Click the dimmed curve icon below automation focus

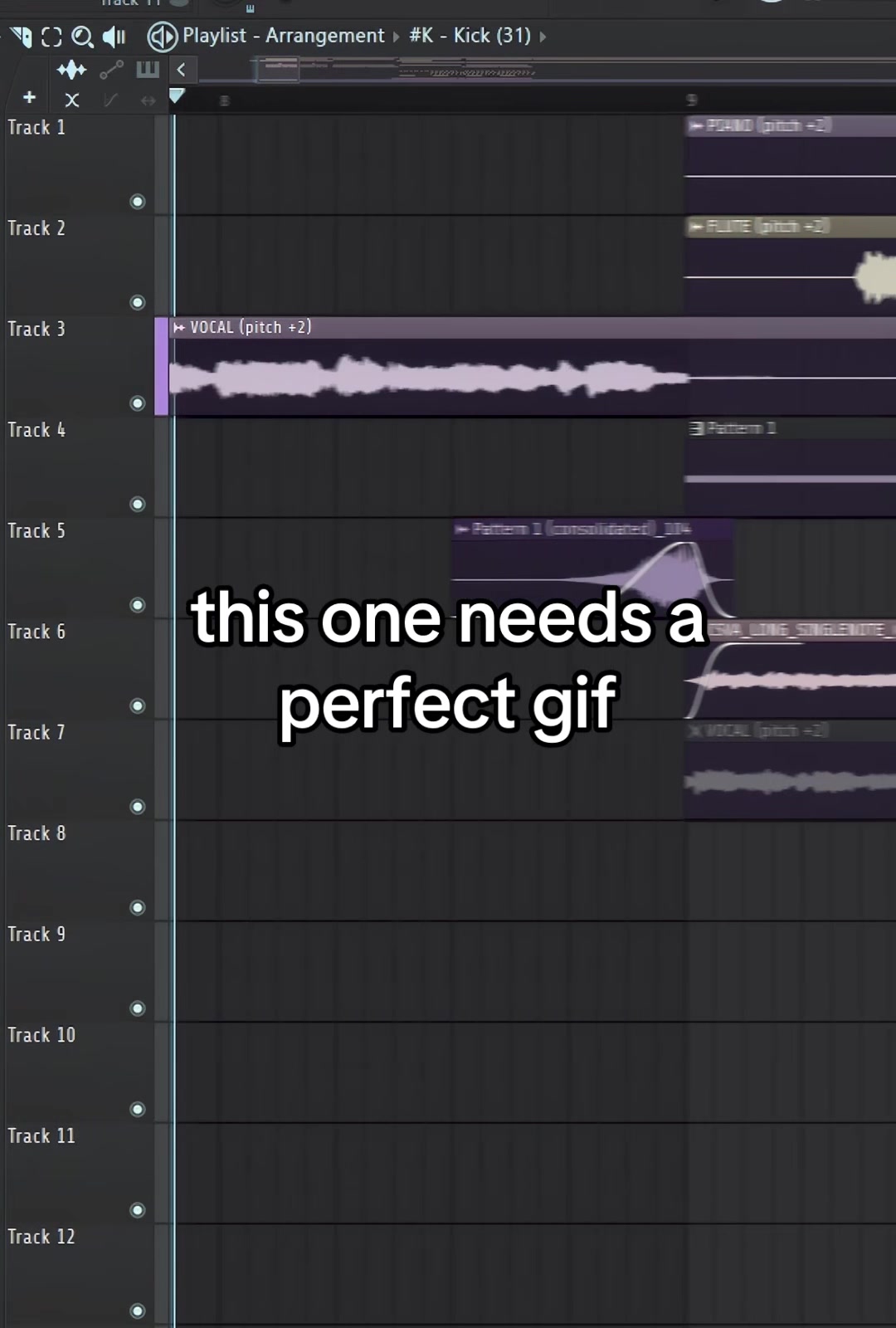pos(110,100)
